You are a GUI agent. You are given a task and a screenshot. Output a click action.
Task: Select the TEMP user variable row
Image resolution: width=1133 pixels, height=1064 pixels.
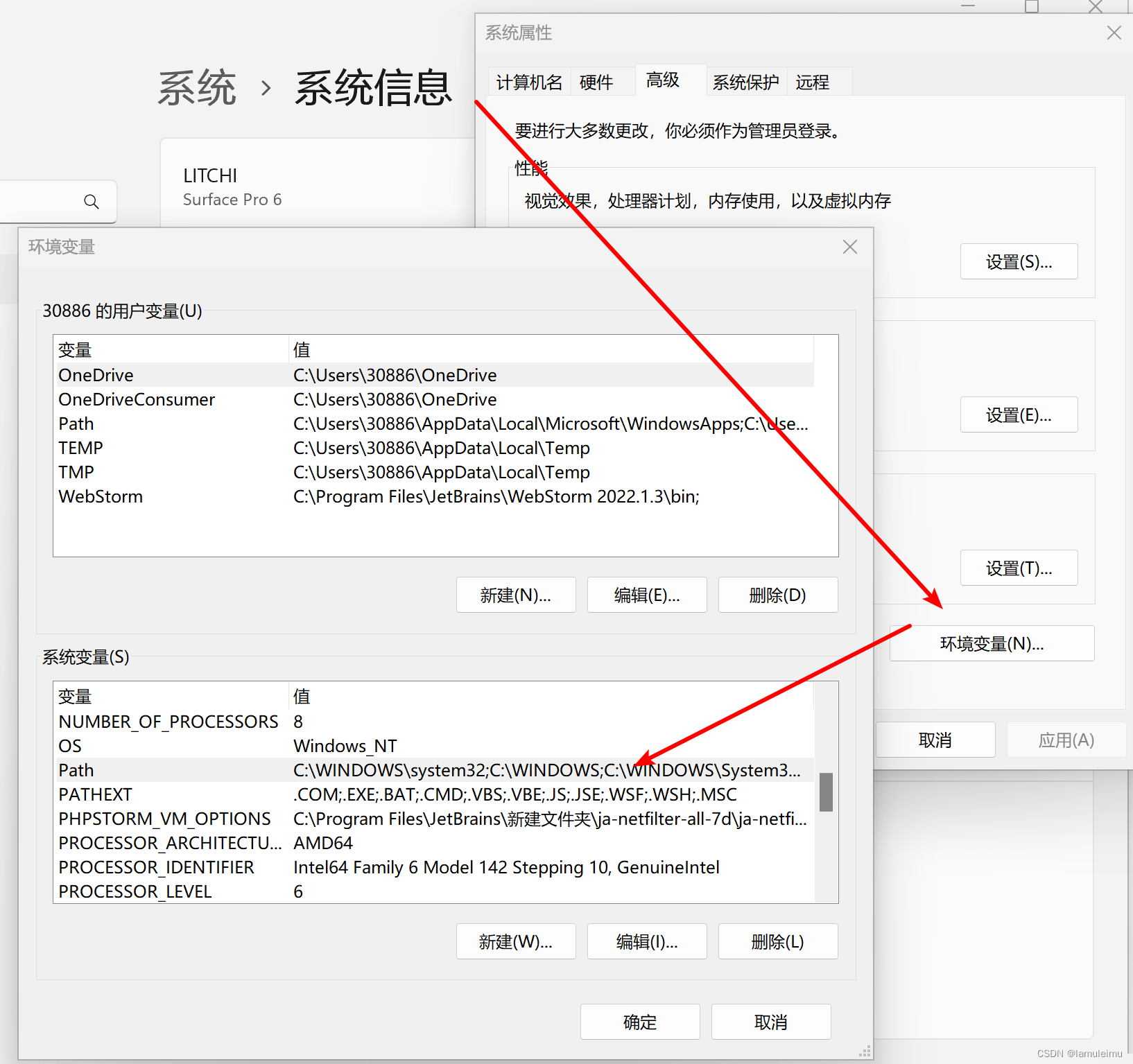tap(434, 448)
